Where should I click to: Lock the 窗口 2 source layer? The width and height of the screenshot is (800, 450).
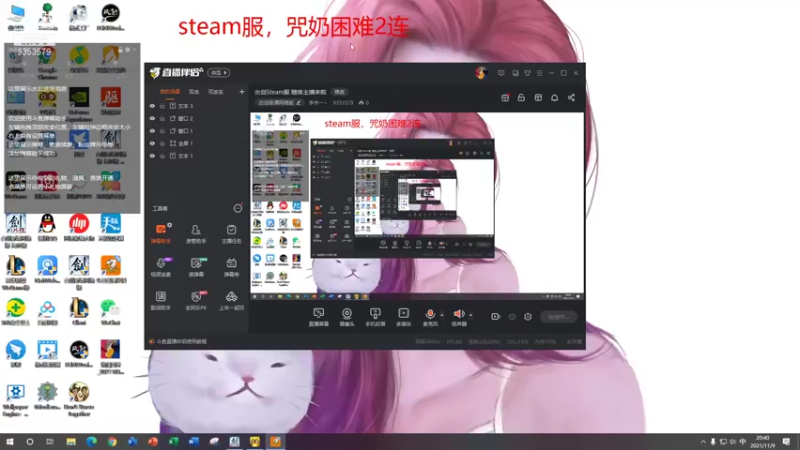click(x=162, y=118)
